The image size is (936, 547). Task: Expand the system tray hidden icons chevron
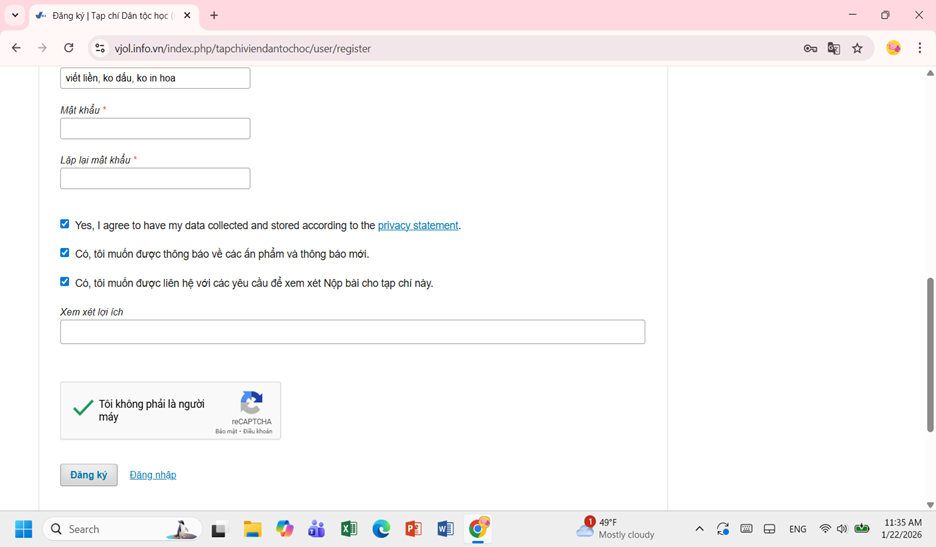click(699, 529)
